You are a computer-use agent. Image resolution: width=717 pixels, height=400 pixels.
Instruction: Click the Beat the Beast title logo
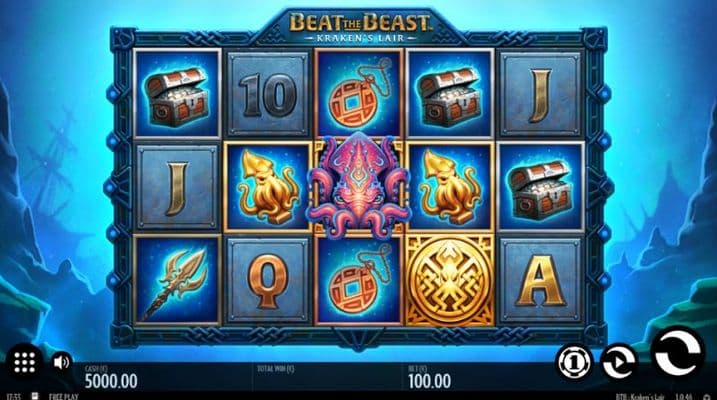(359, 28)
